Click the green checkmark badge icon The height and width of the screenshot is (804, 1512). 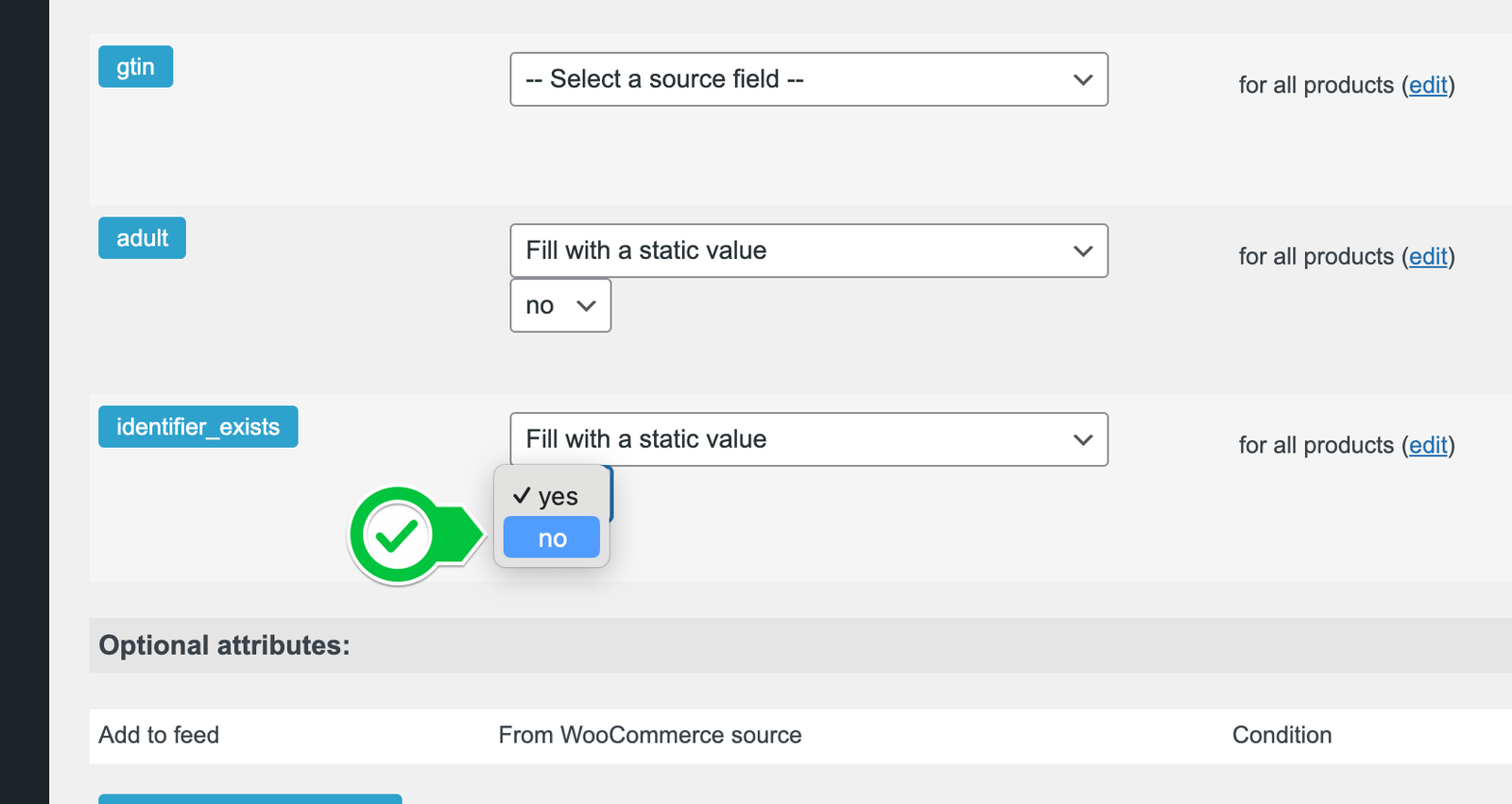click(398, 536)
